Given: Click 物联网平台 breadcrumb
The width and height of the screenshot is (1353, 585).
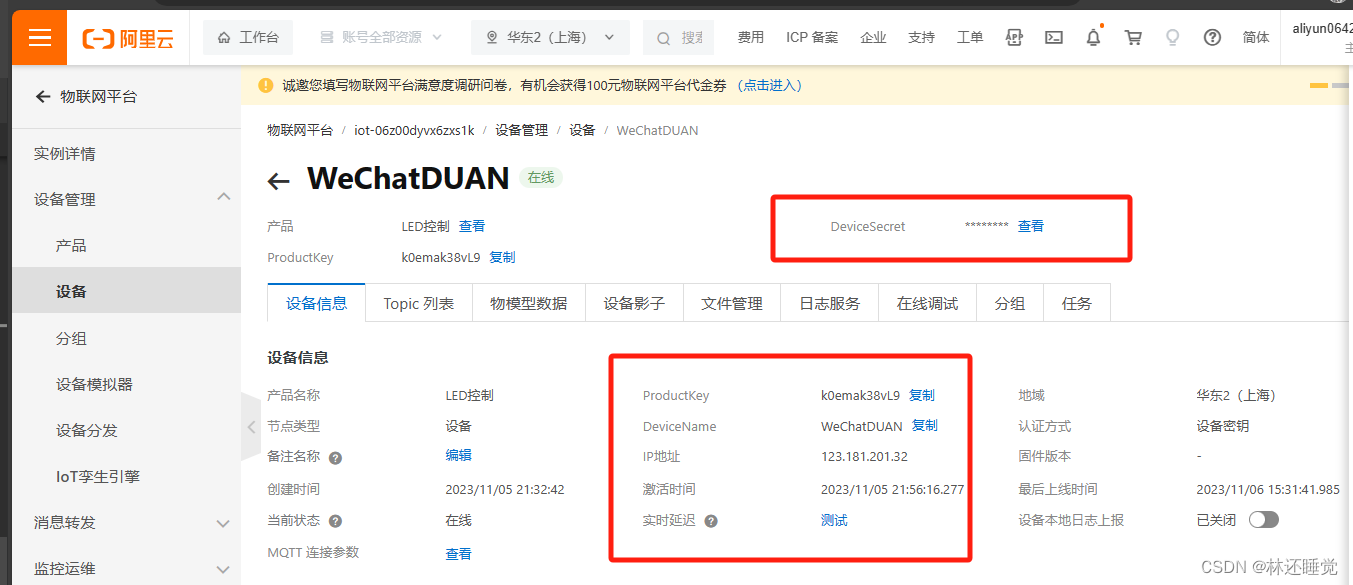Looking at the screenshot, I should [300, 130].
